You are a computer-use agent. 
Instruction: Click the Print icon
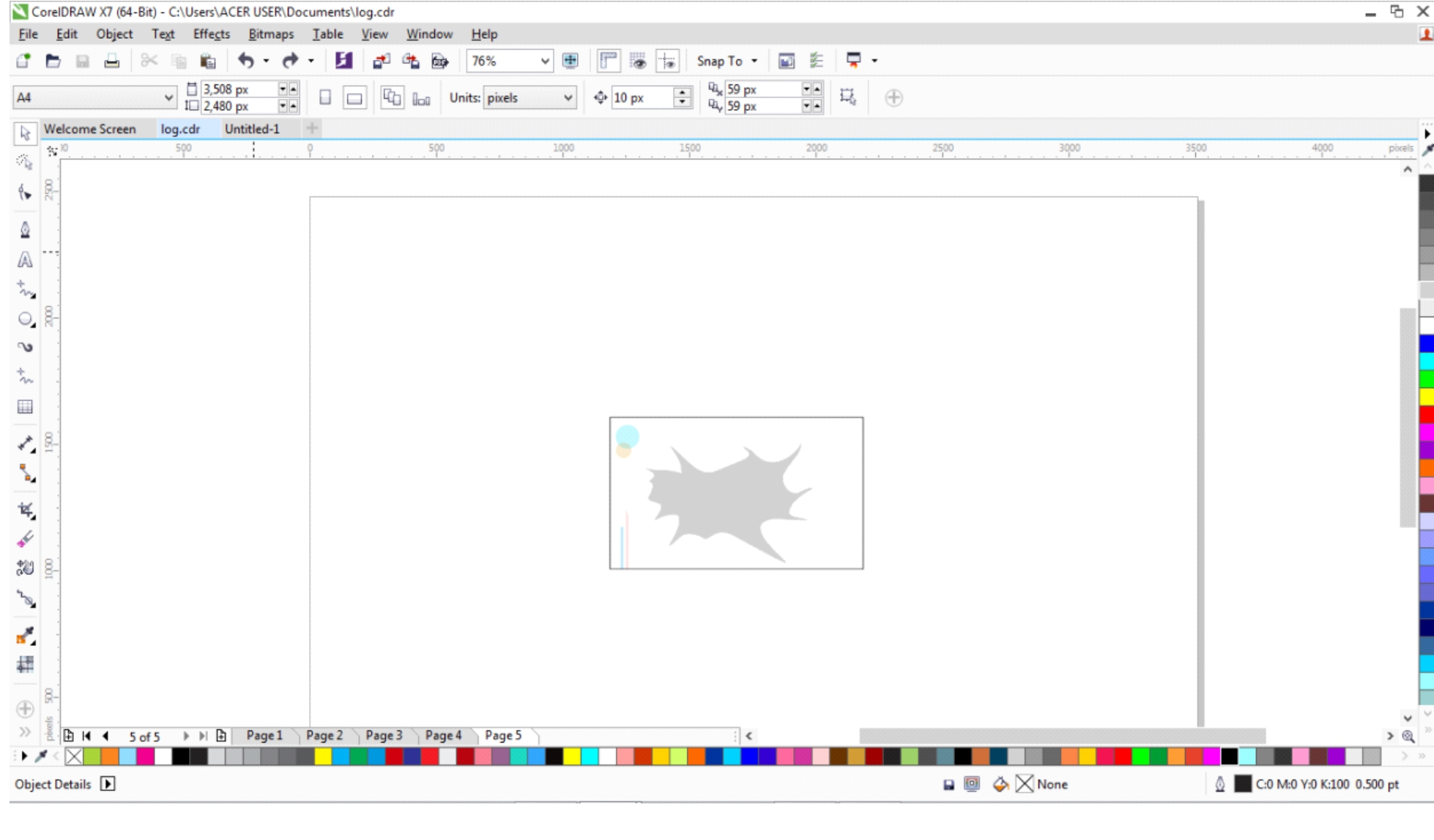111,61
